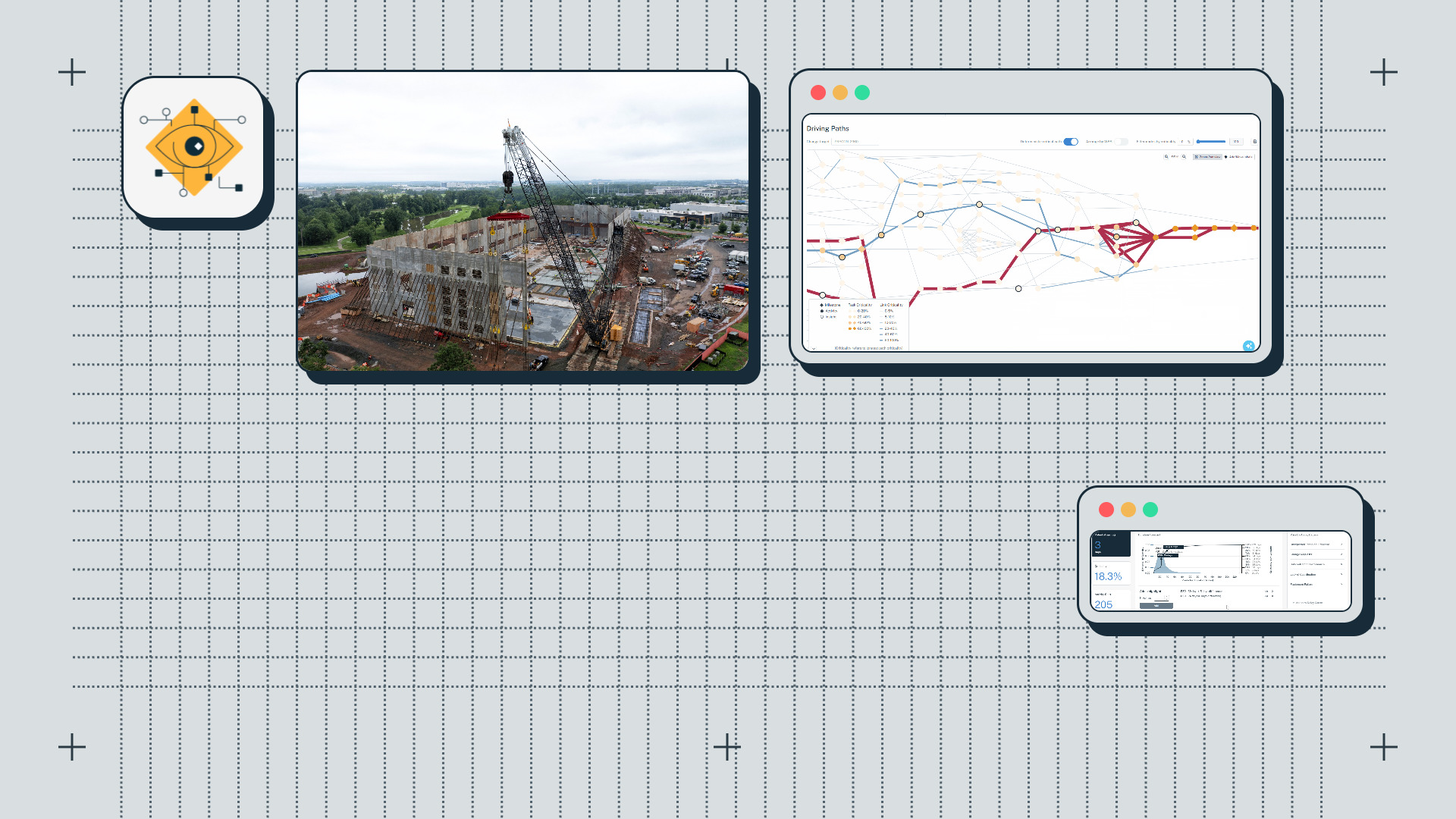
Task: Click the 18.3% metric card
Action: tap(1111, 573)
